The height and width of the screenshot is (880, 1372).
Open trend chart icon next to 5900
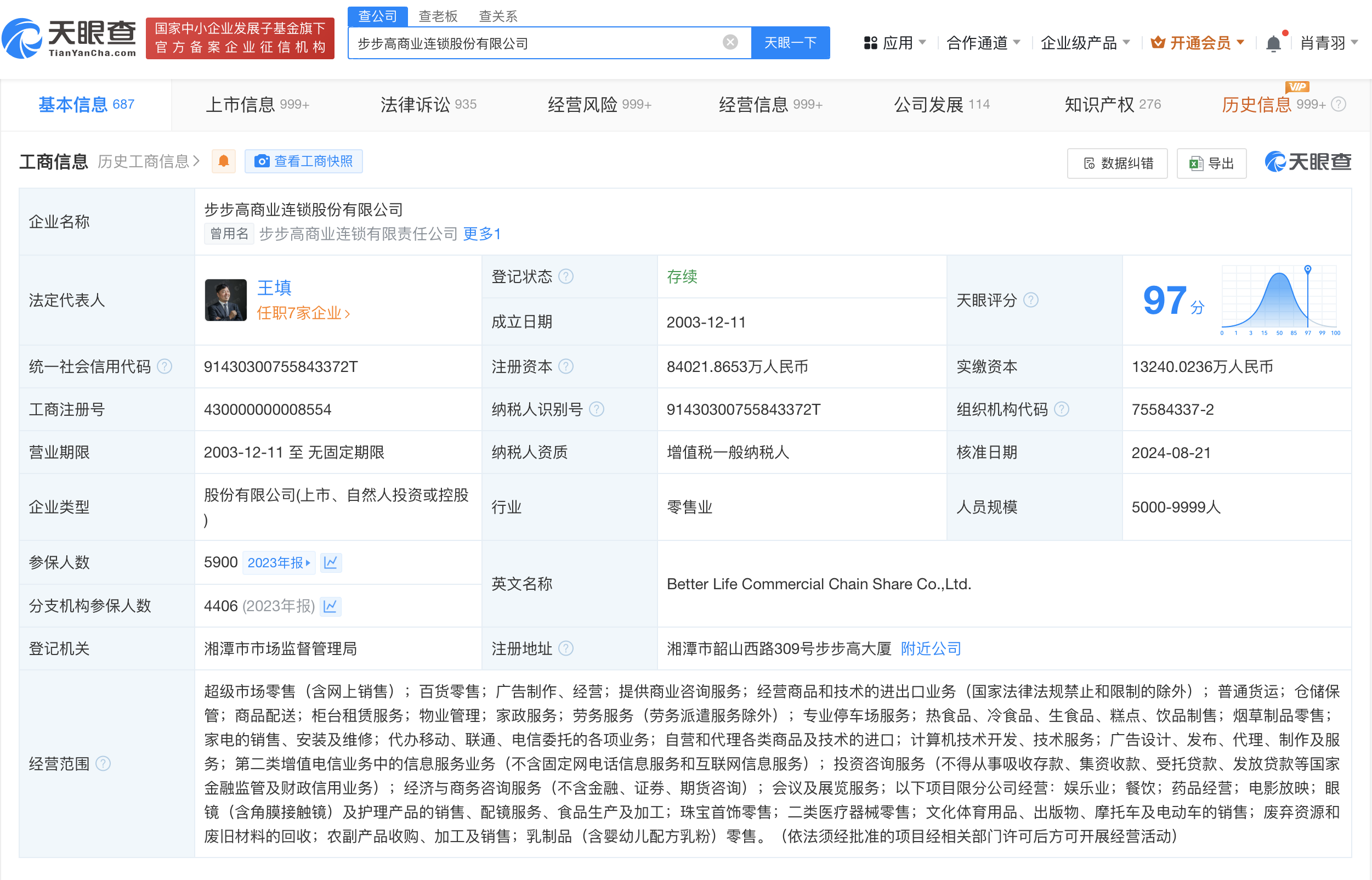tap(331, 562)
